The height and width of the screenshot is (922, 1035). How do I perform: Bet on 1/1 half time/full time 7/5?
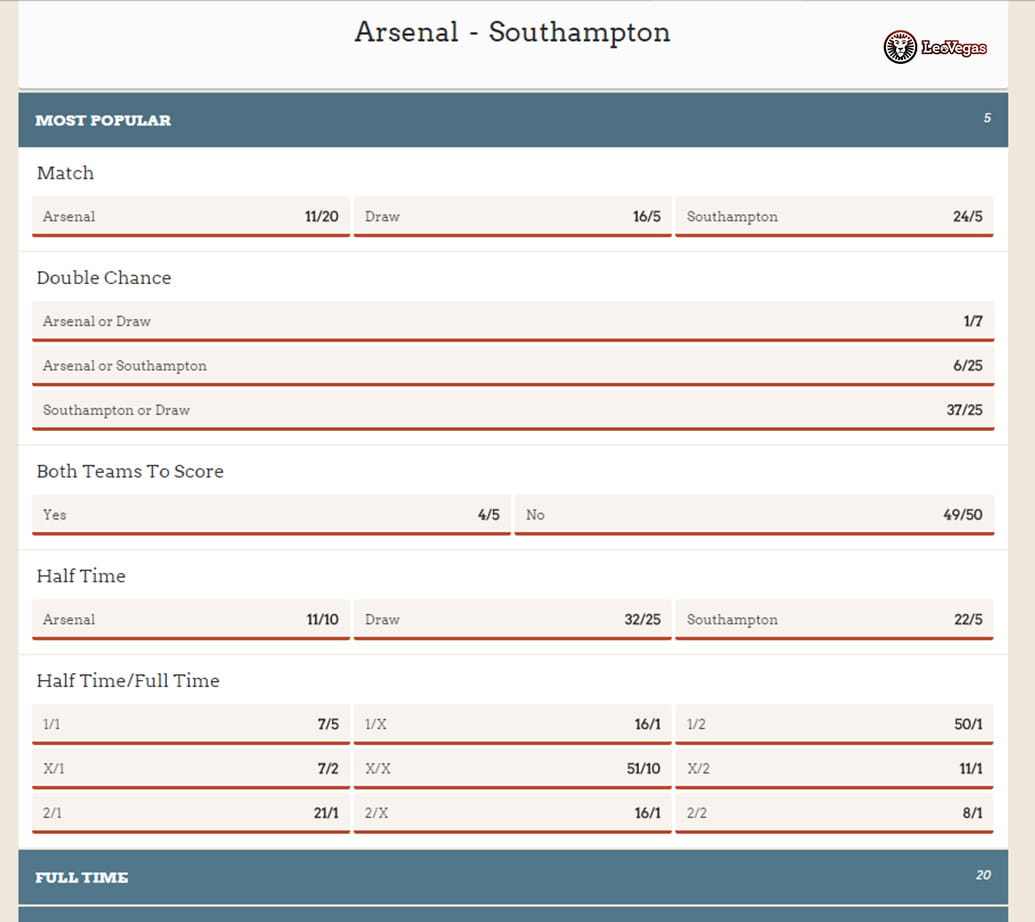(x=191, y=724)
